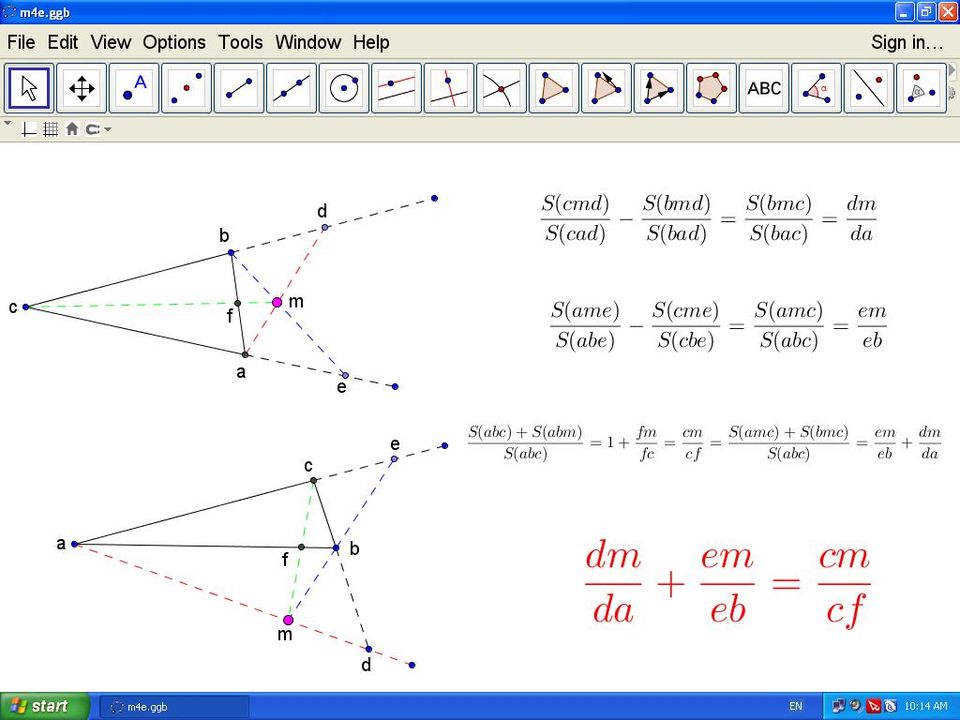The height and width of the screenshot is (720, 960).
Task: Toggle grid display in style bar
Action: tap(50, 129)
